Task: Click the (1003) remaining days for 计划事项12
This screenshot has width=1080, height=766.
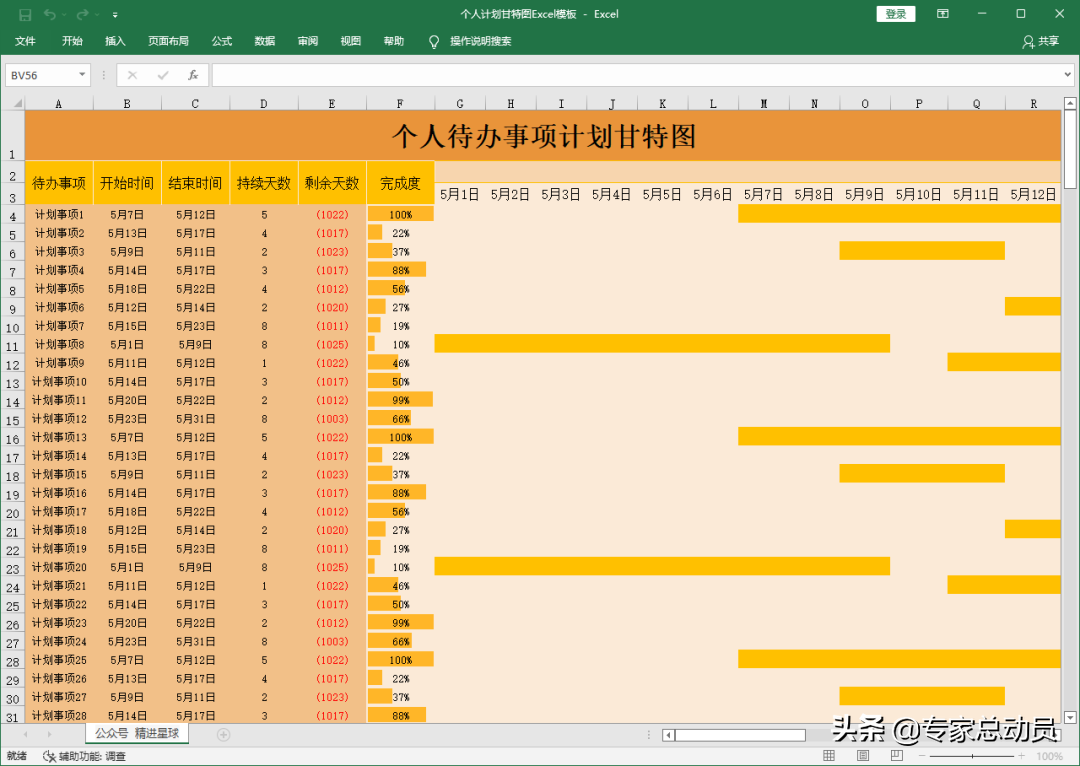Action: click(332, 419)
